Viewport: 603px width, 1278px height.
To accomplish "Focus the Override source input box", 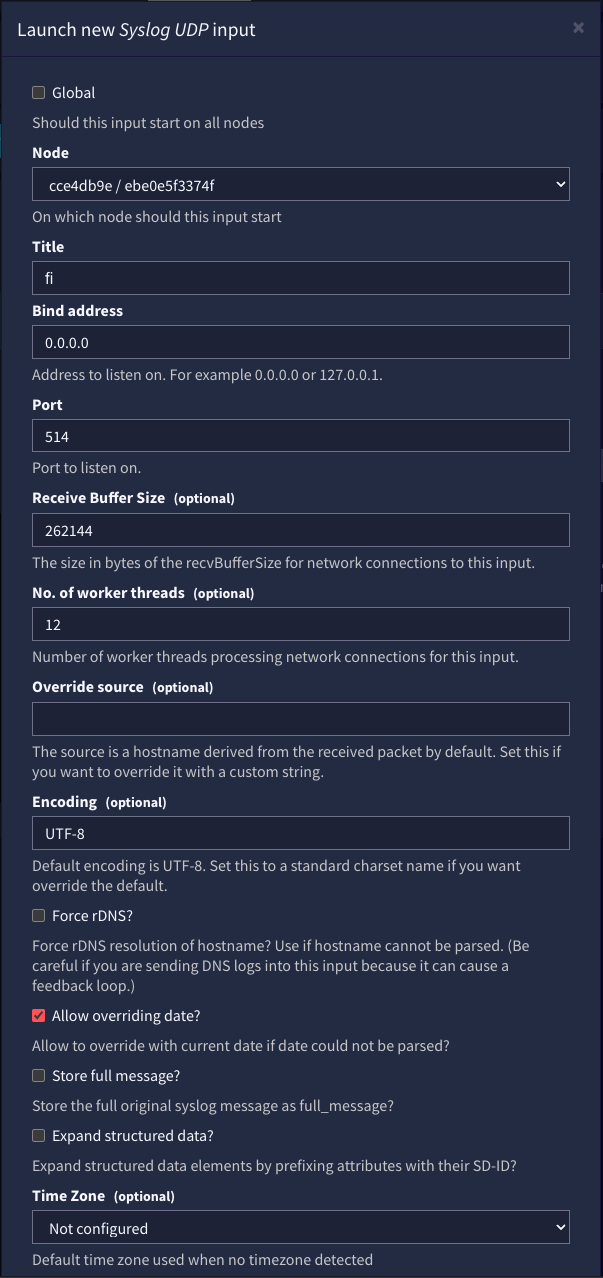I will (x=300, y=718).
